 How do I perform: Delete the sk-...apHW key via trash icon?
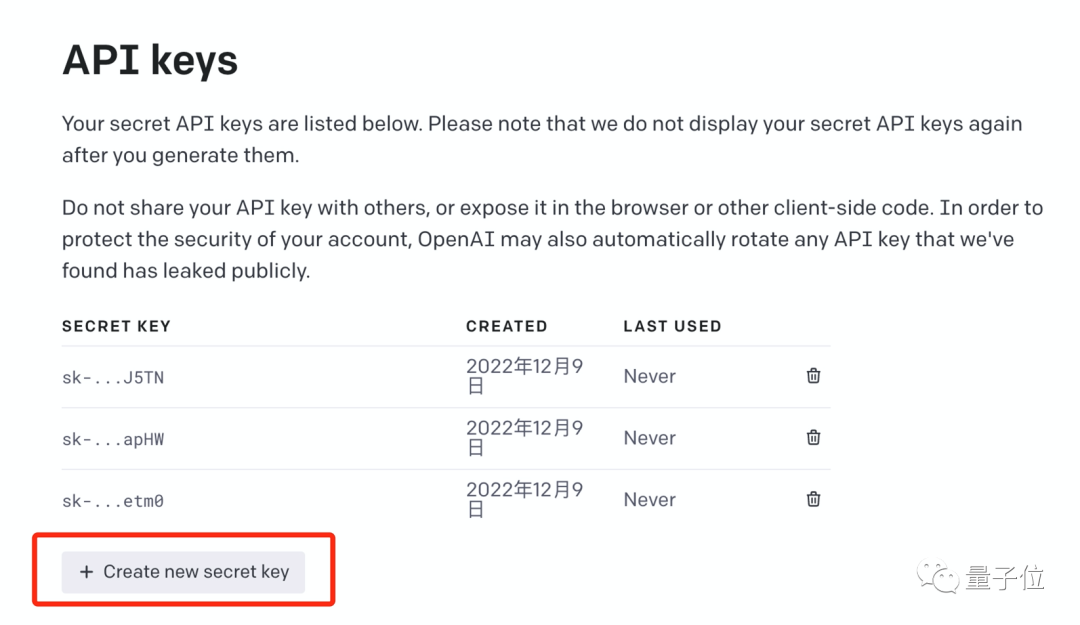[x=813, y=438]
